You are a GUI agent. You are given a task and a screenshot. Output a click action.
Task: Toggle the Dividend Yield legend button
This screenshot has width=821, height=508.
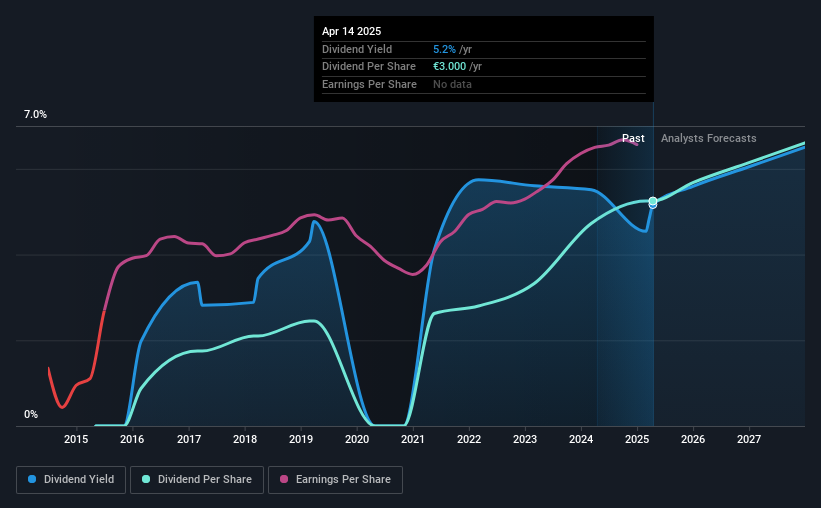71,480
